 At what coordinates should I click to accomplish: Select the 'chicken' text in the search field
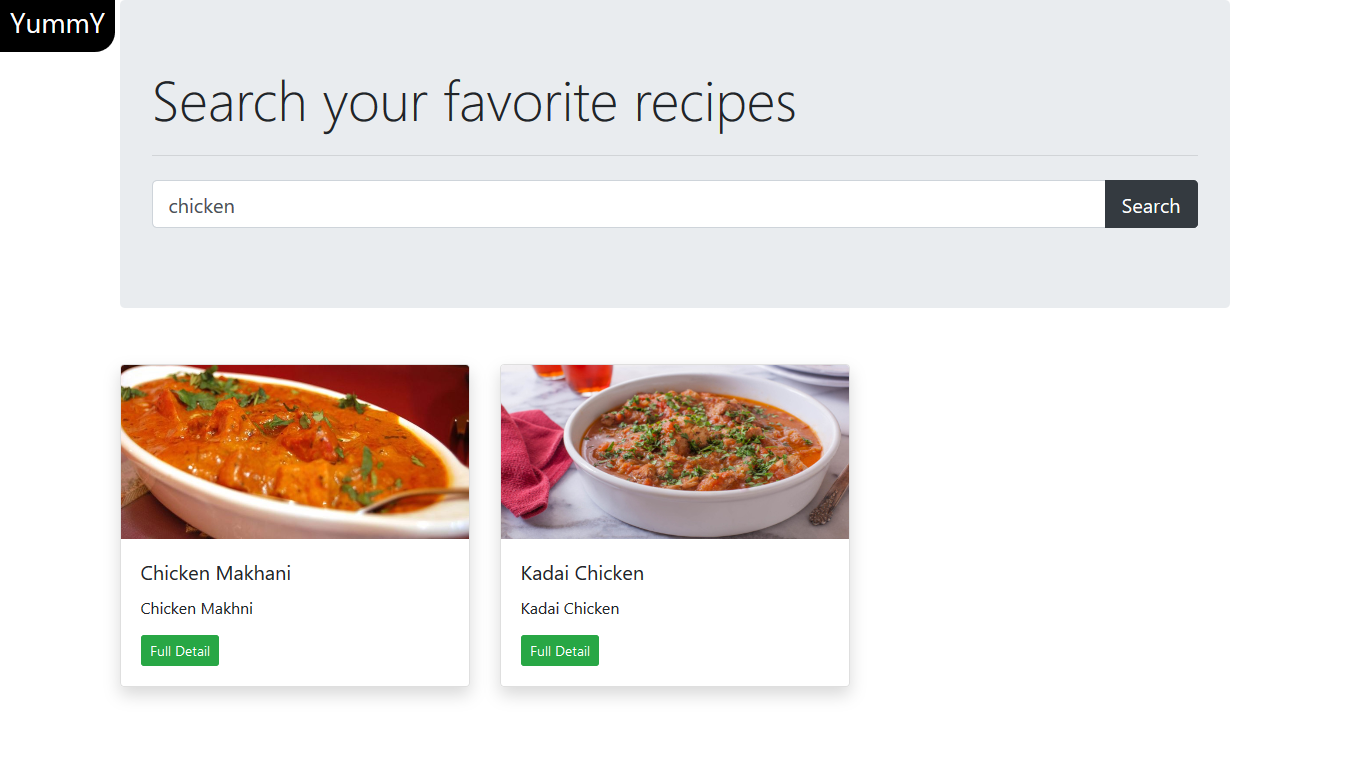point(201,205)
